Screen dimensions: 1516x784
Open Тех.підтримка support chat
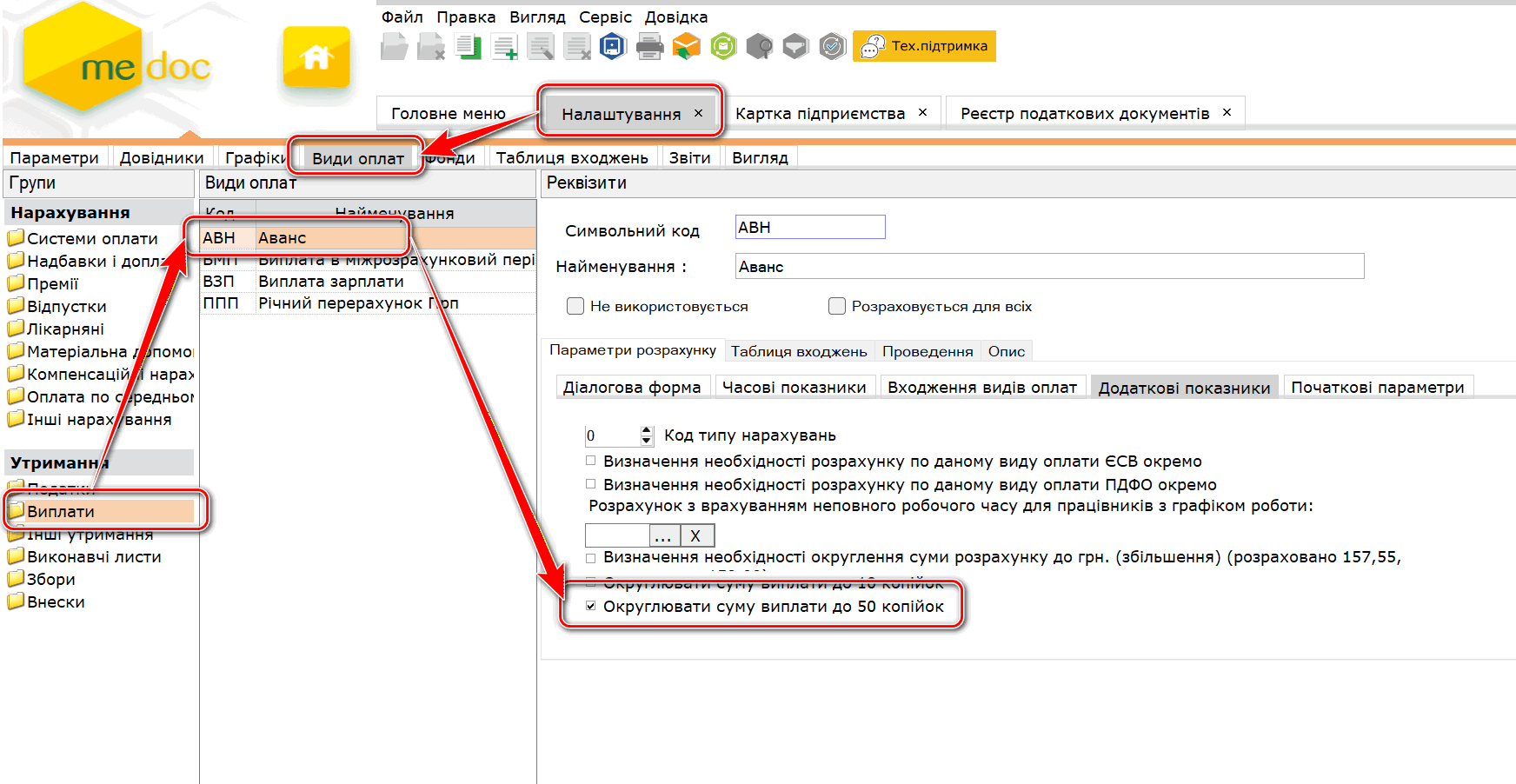[x=924, y=46]
